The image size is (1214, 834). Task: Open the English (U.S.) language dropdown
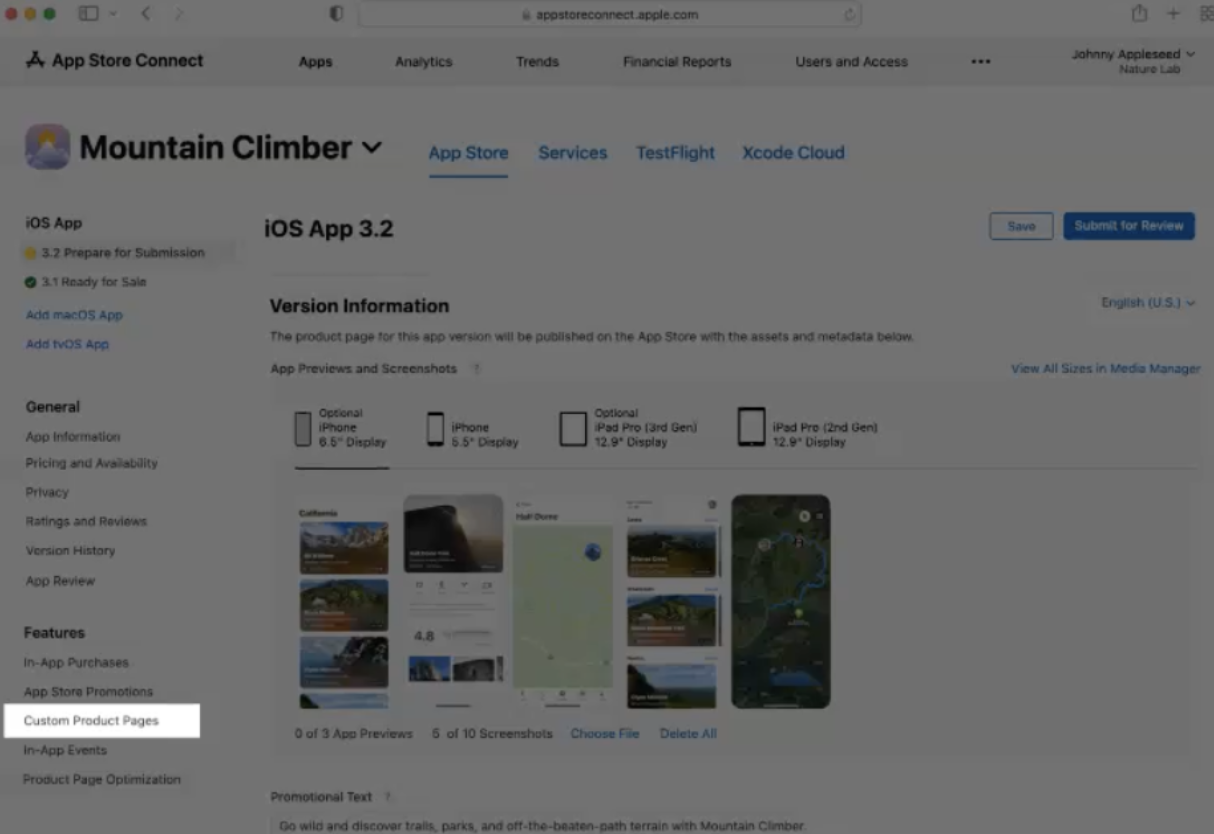pyautogui.click(x=1148, y=303)
